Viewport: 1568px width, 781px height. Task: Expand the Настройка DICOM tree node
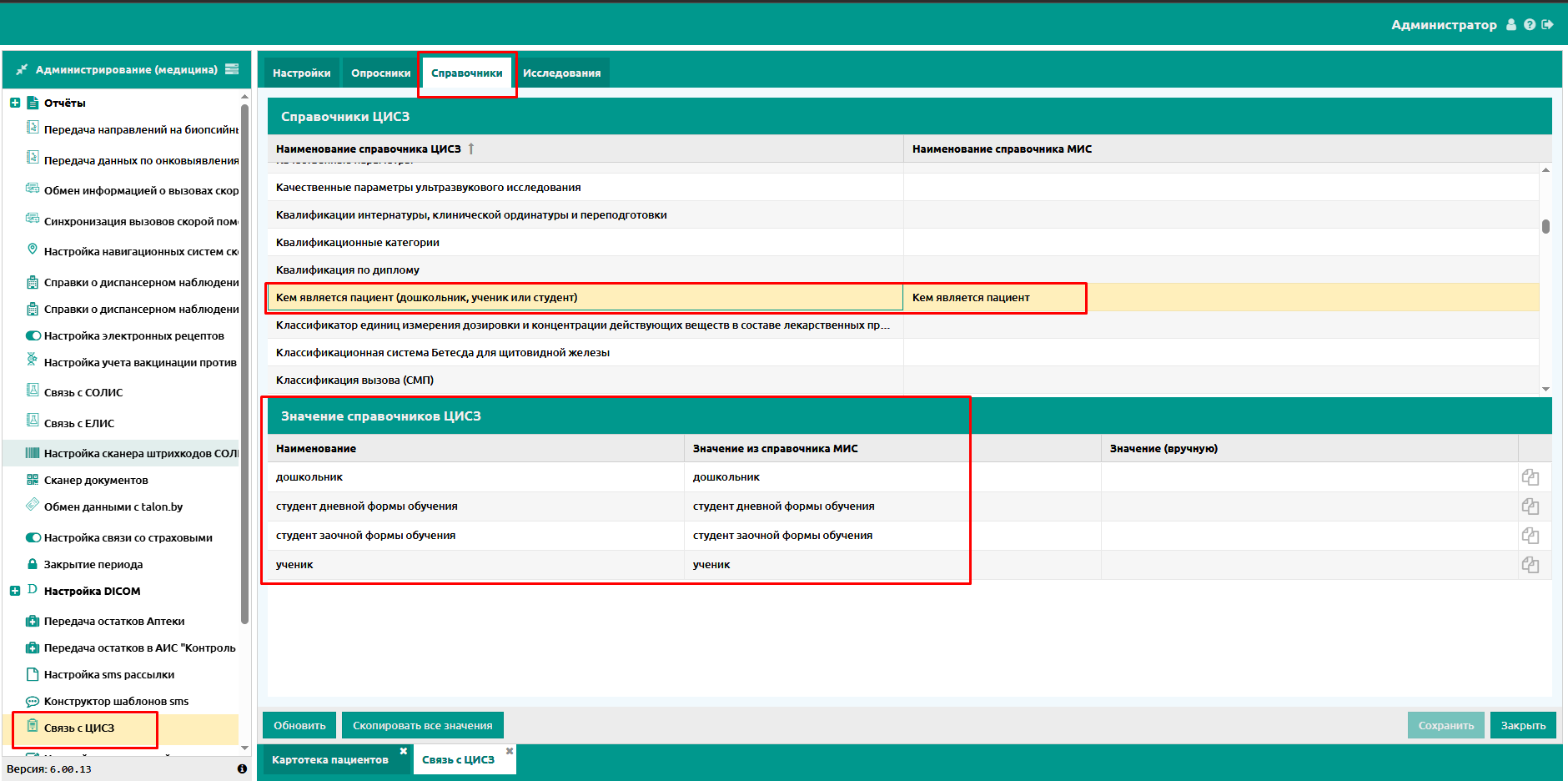tap(15, 592)
